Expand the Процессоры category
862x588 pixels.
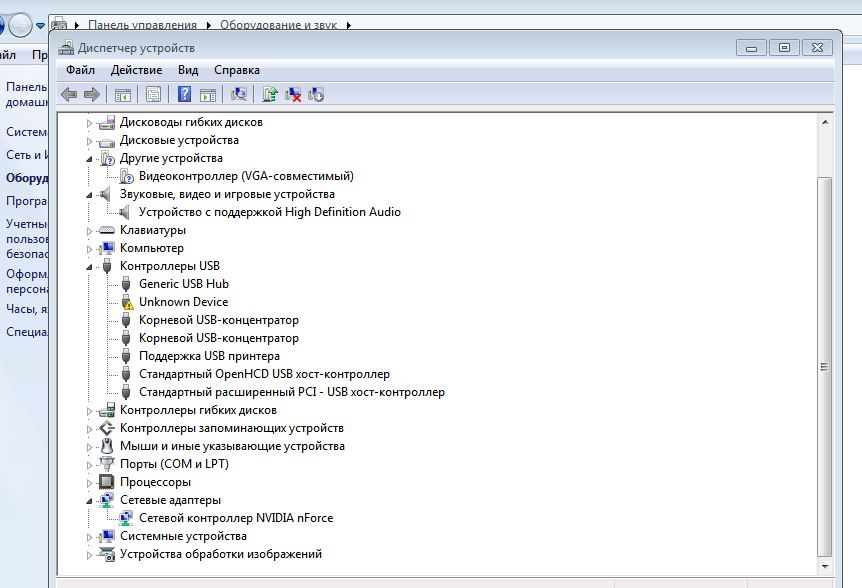[x=89, y=483]
